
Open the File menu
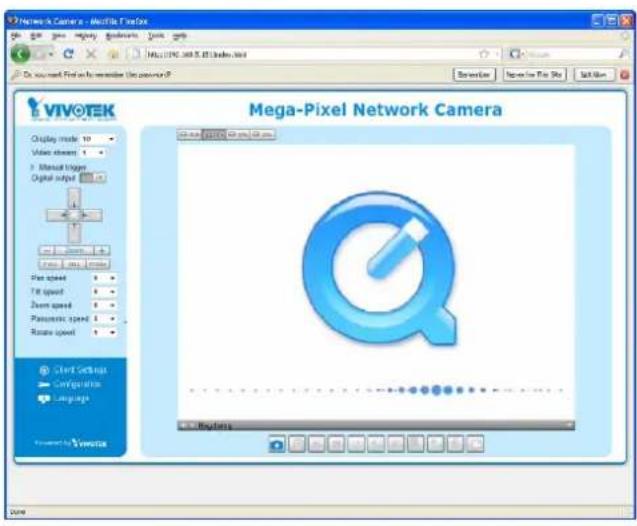(16, 36)
